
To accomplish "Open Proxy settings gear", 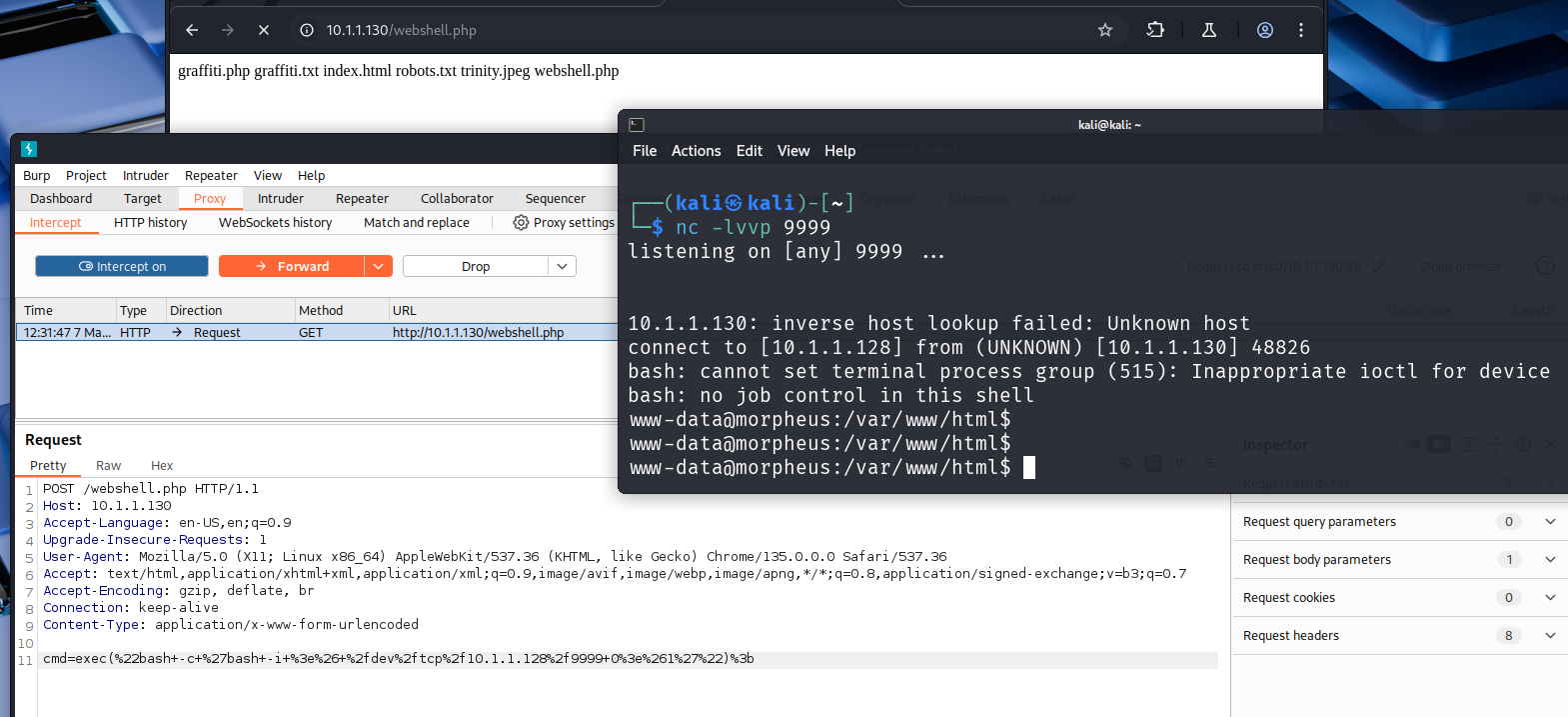I will tap(564, 222).
